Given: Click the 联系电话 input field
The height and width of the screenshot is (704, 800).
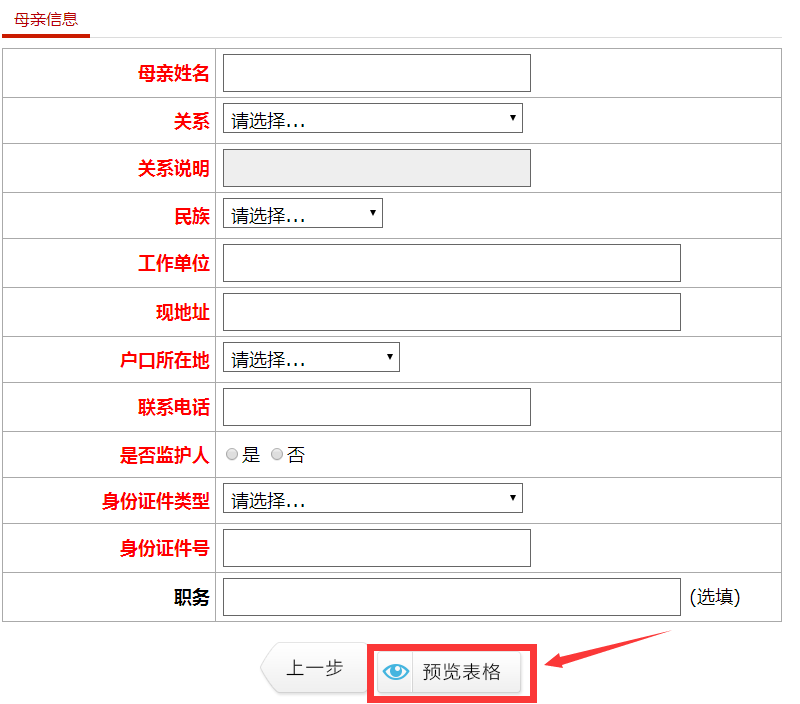Looking at the screenshot, I should coord(376,407).
